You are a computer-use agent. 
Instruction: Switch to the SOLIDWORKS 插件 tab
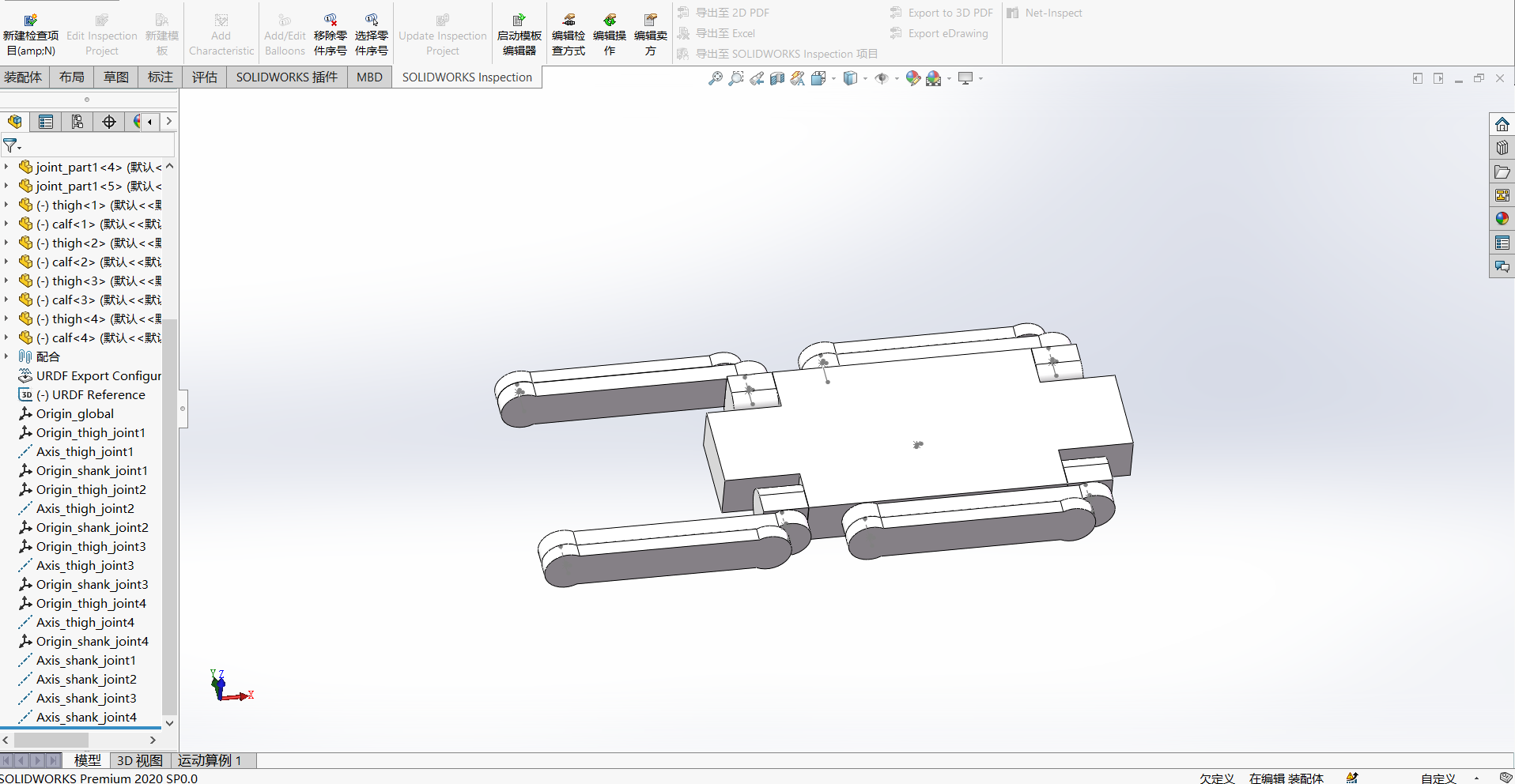tap(287, 77)
